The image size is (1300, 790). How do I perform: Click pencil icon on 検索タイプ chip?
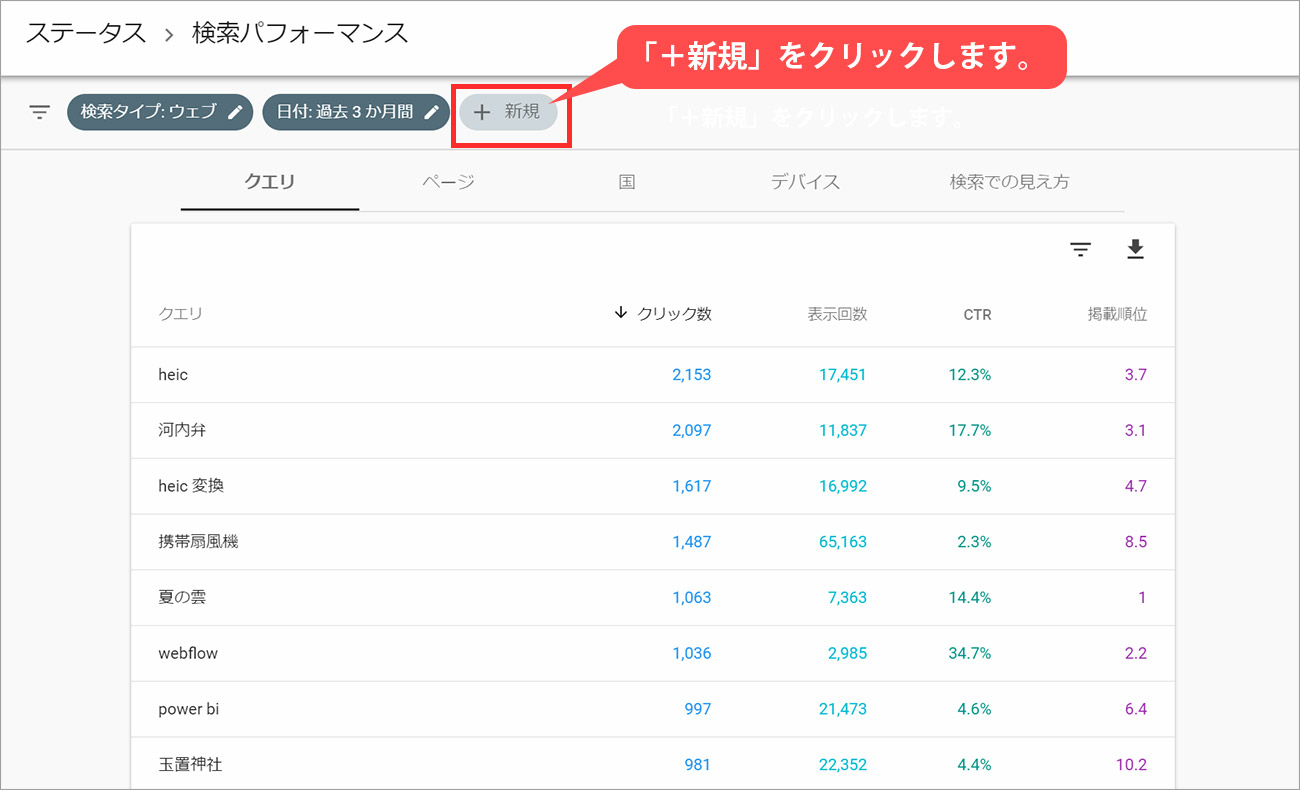click(235, 112)
